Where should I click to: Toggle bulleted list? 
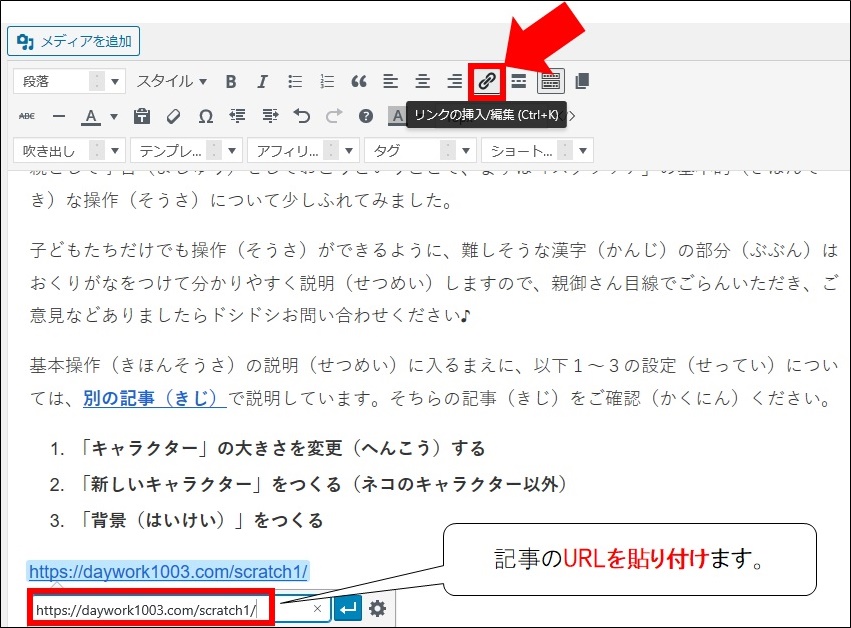(295, 81)
